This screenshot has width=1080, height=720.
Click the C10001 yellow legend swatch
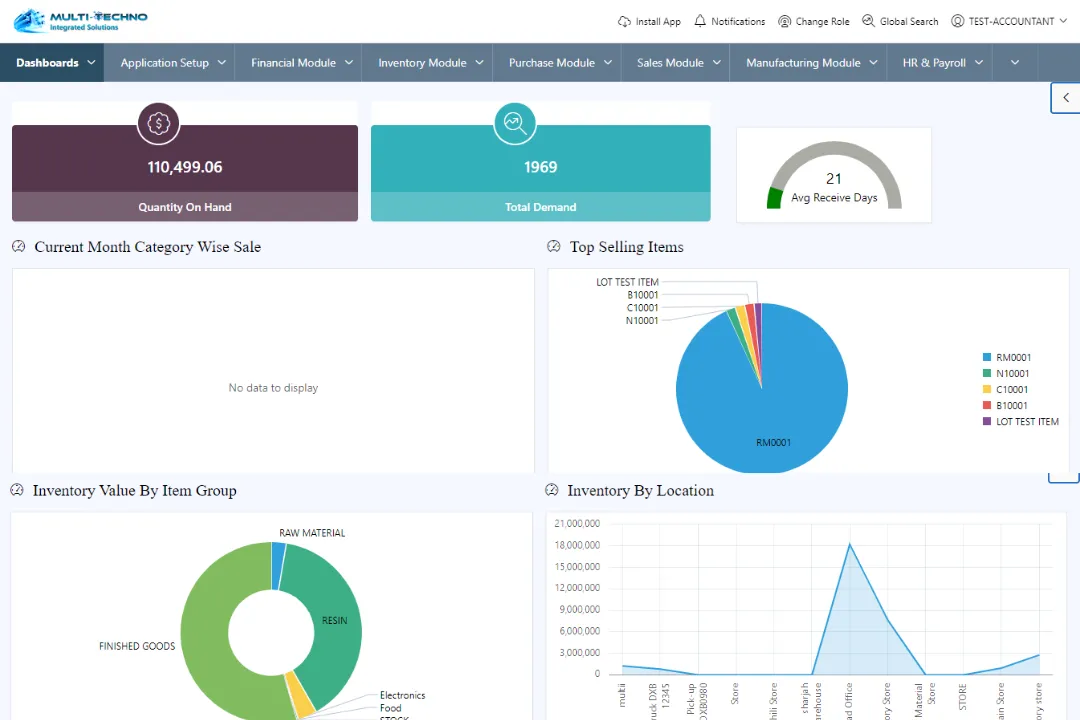click(x=987, y=390)
